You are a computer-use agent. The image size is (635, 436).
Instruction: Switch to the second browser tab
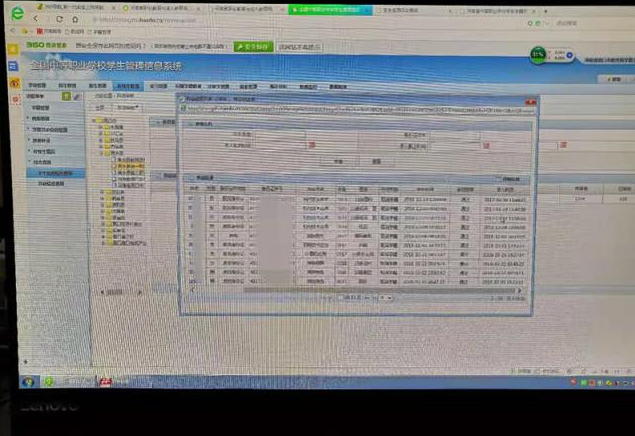click(x=161, y=8)
